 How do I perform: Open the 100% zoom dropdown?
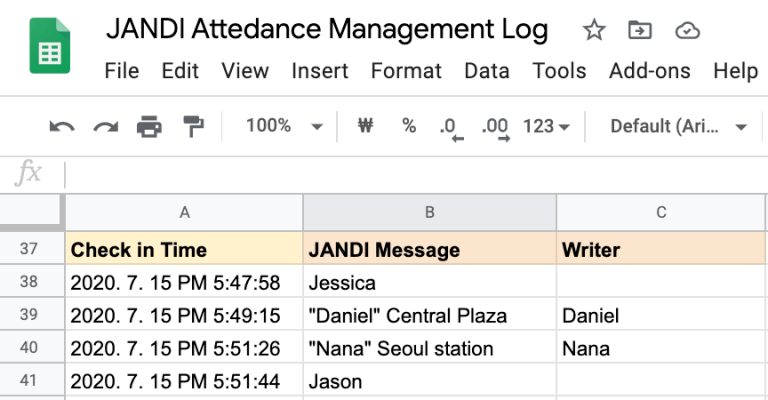(x=285, y=126)
